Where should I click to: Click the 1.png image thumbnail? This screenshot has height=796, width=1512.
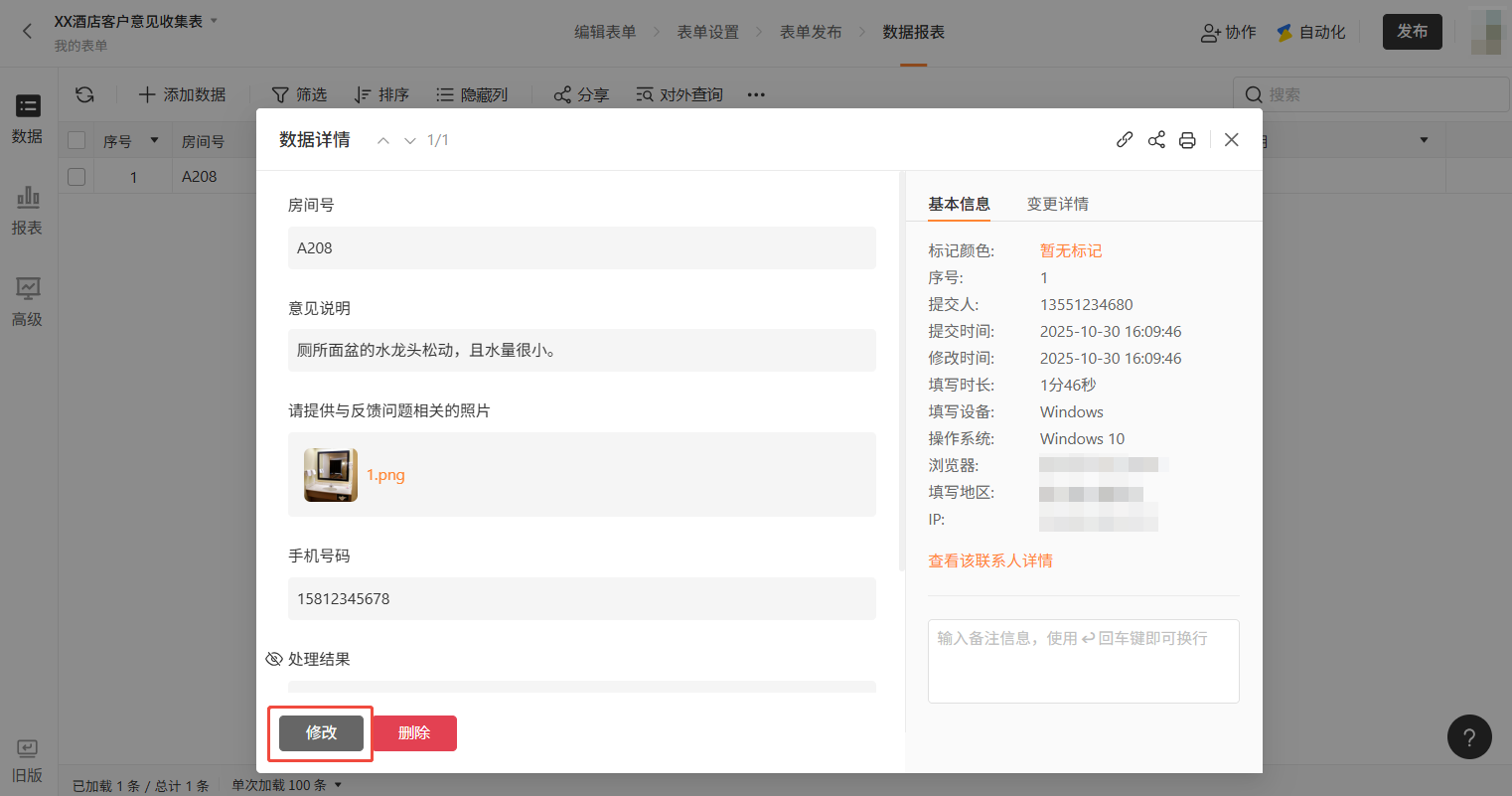pos(331,475)
